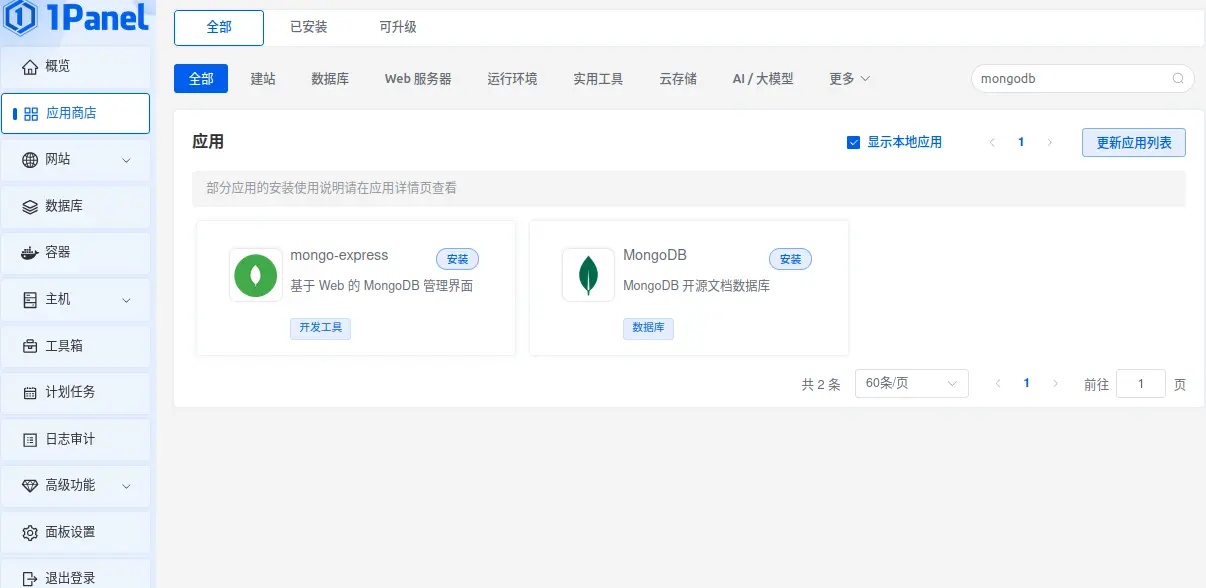Open the 数据库 sidebar section
The image size is (1206, 588).
pyautogui.click(x=60, y=206)
